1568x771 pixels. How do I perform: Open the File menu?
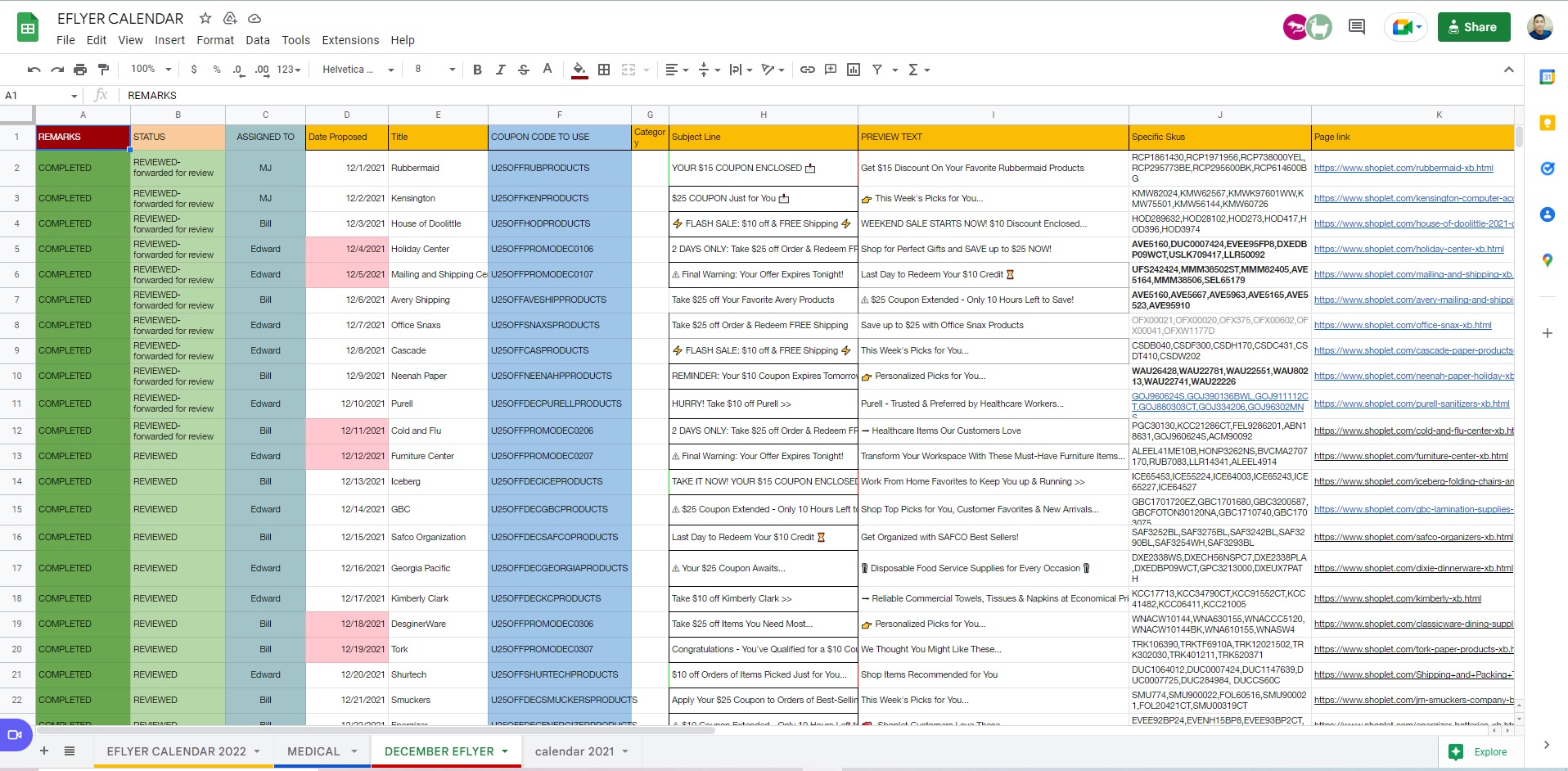[x=65, y=40]
